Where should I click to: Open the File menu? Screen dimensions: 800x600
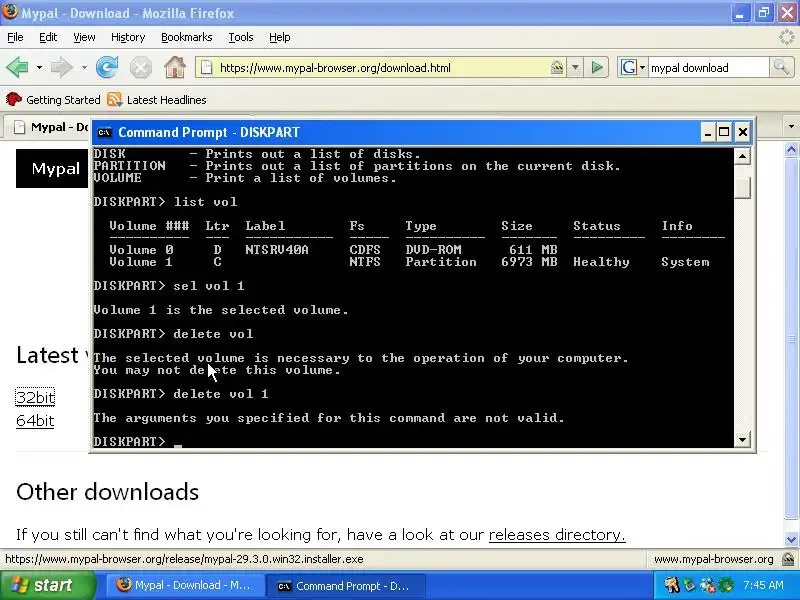[15, 37]
